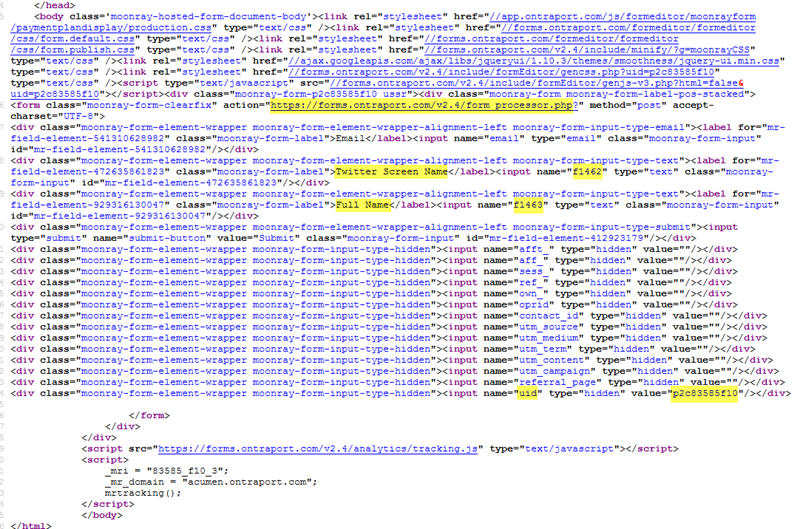The image size is (800, 529).
Task: Click the hidden input name 'oprid'
Action: tap(534, 305)
